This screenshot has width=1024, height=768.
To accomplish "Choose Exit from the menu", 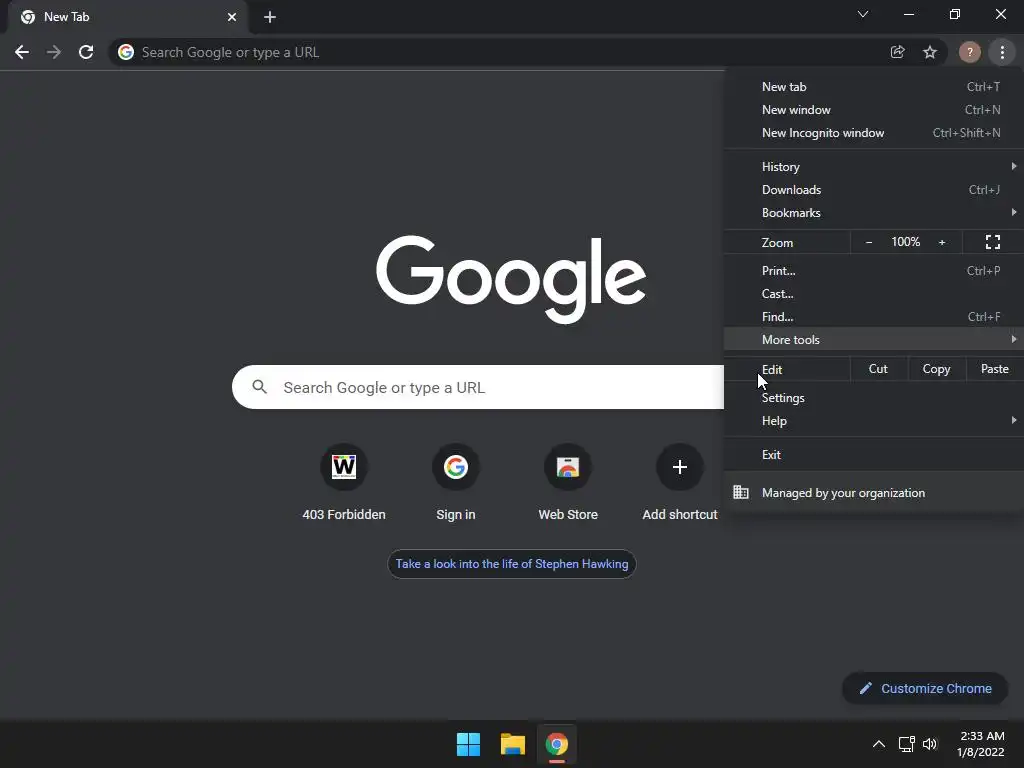I will pos(874,455).
